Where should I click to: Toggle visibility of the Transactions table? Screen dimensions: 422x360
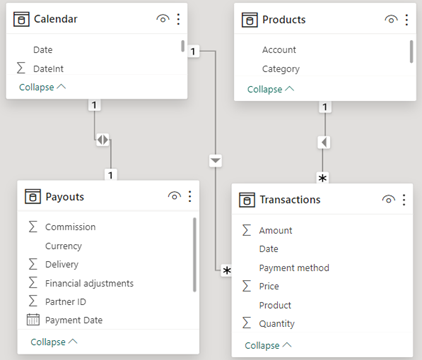pyautogui.click(x=388, y=199)
